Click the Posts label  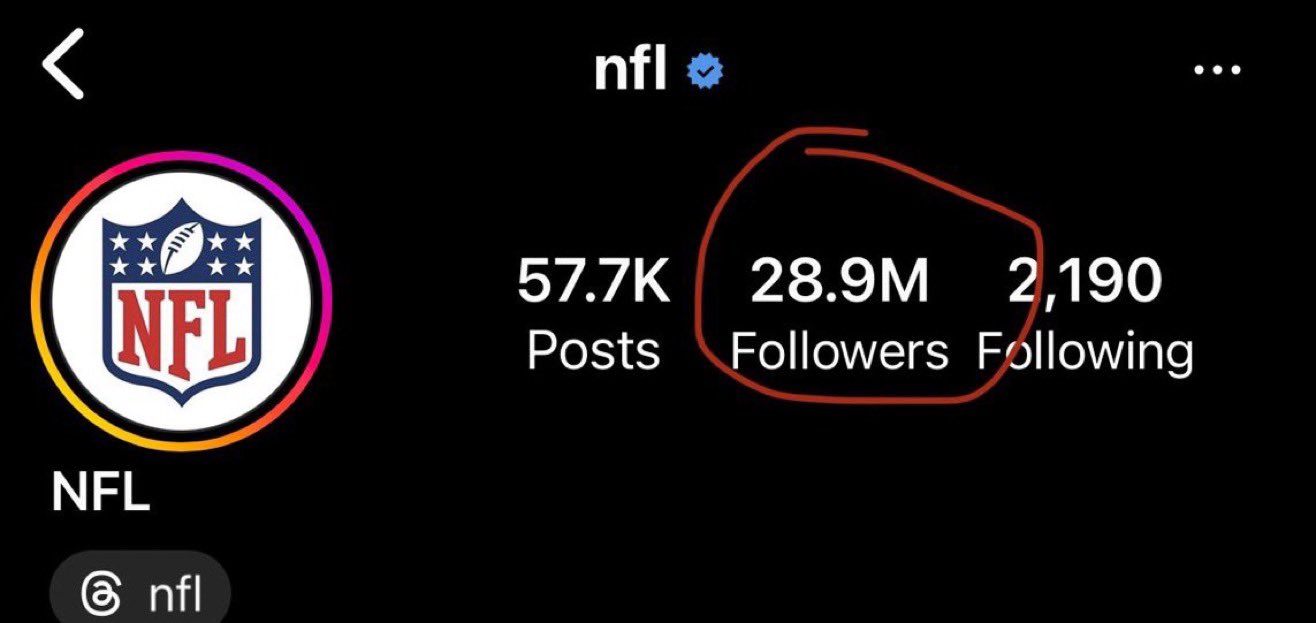click(594, 352)
